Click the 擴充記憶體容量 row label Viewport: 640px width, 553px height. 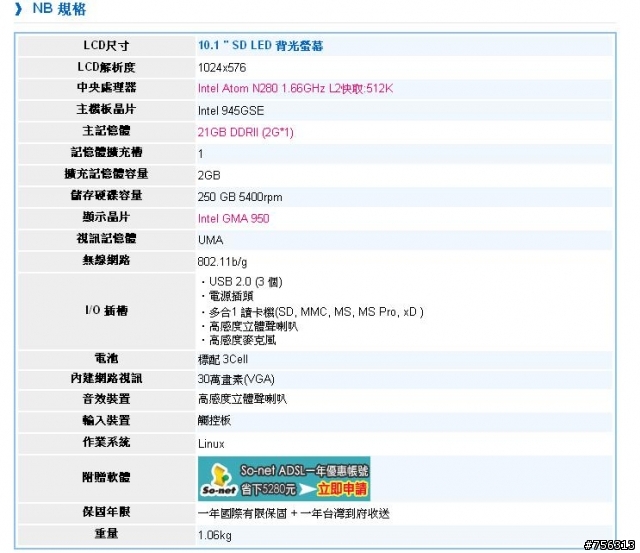(x=107, y=174)
